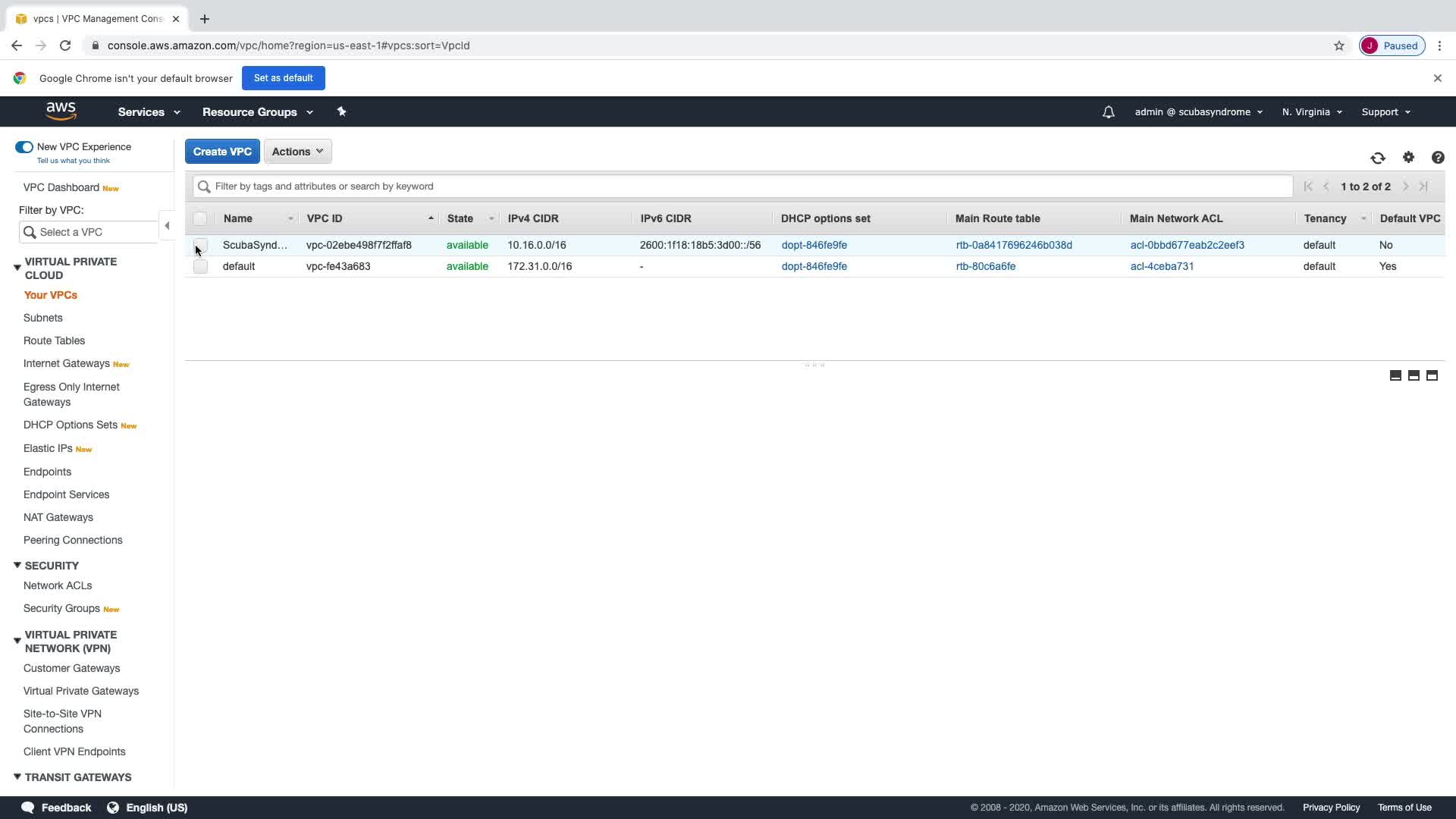The image size is (1456, 819).
Task: Click the refresh VPC list icon
Action: click(1378, 158)
